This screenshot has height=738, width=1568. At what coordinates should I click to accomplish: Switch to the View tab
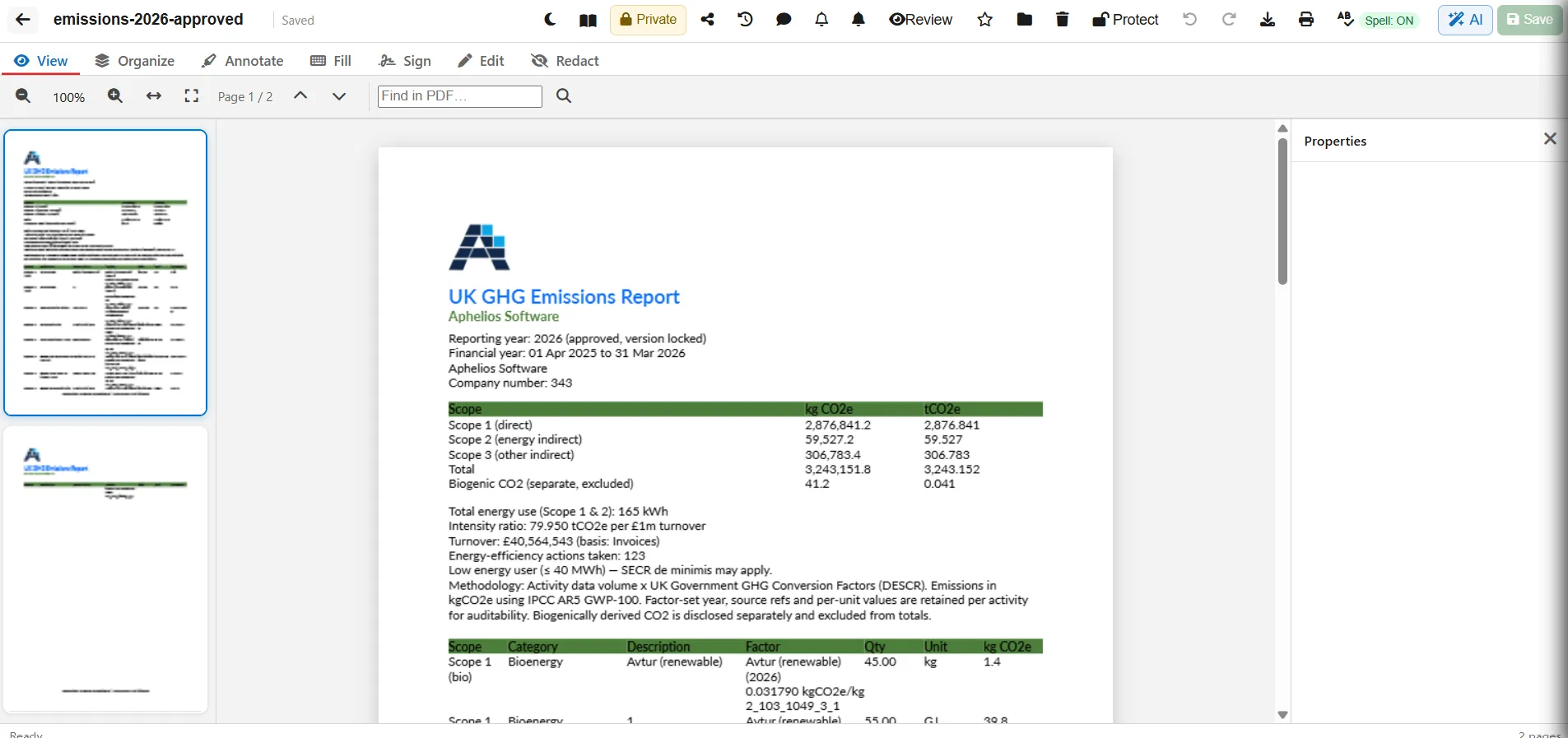(41, 61)
